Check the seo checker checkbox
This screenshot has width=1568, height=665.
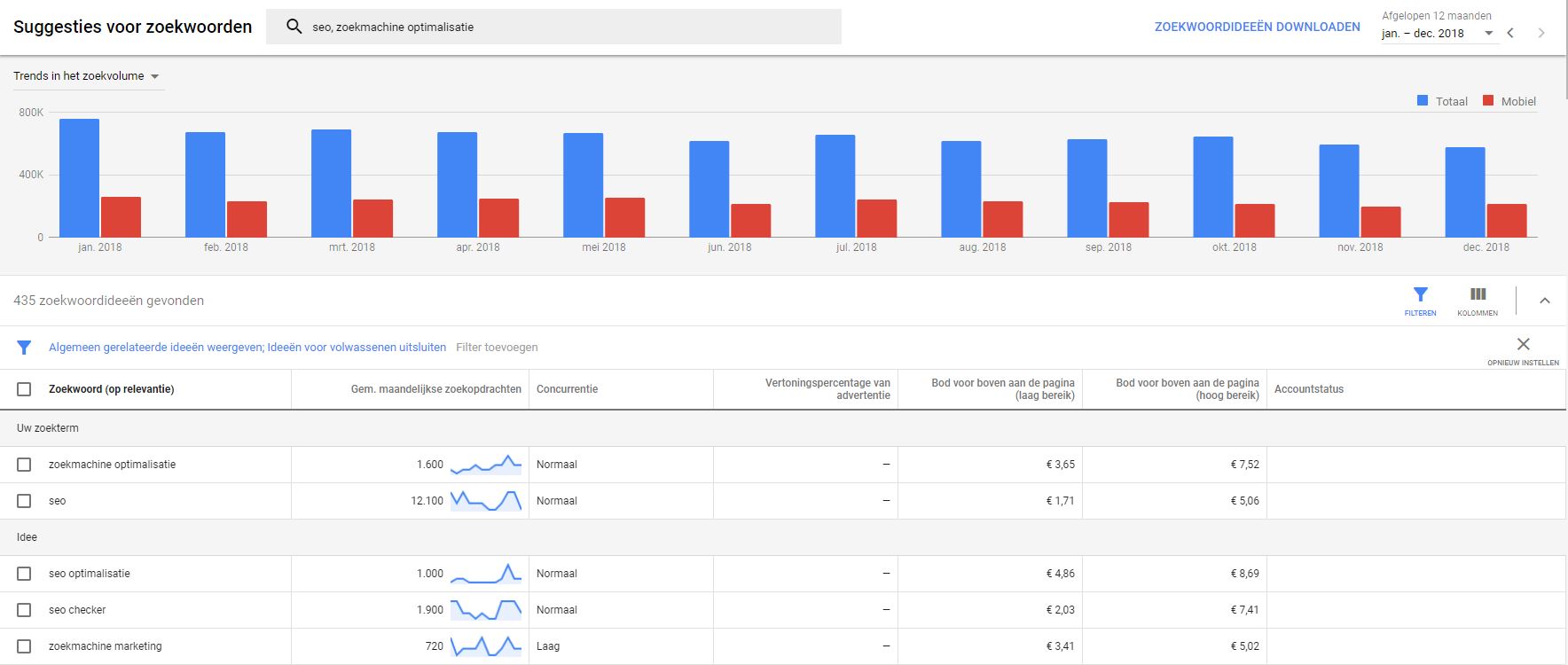click(24, 610)
